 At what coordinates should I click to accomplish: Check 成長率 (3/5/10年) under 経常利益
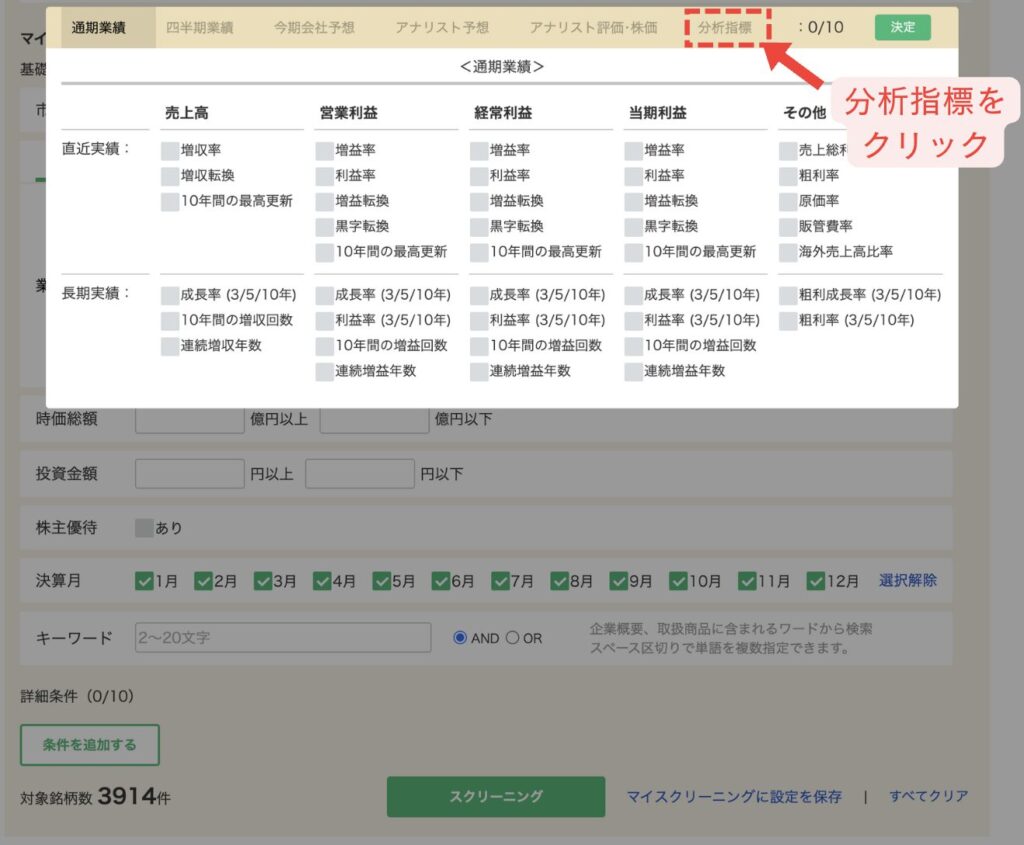click(x=479, y=296)
